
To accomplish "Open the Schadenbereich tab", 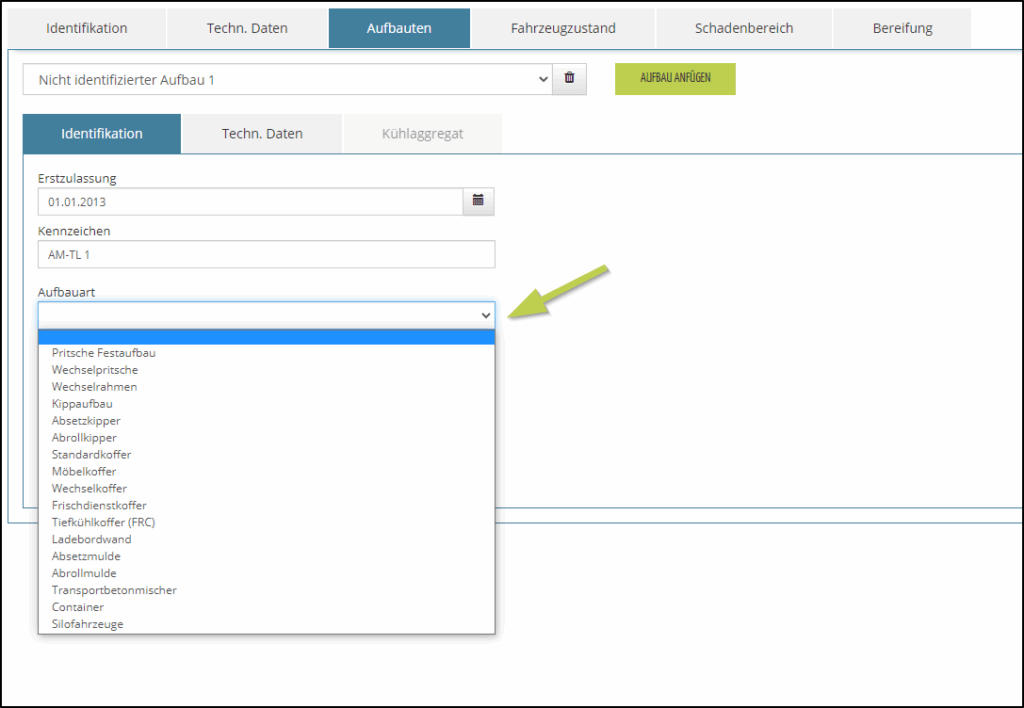I will pyautogui.click(x=744, y=28).
